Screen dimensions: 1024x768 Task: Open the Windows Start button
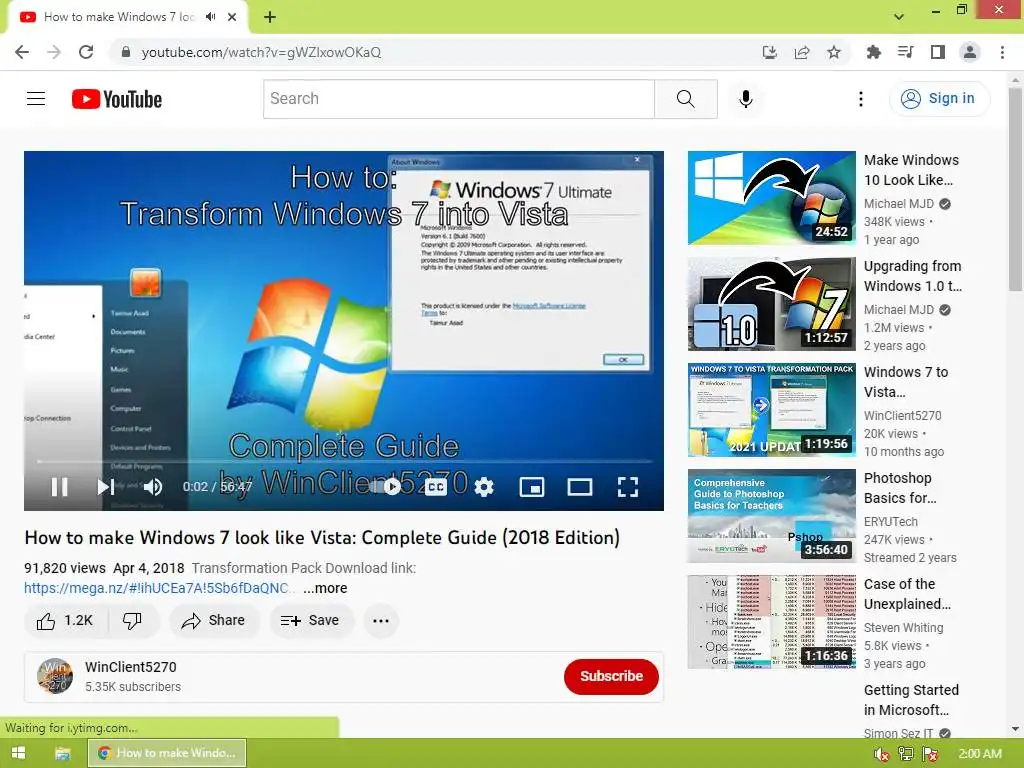(x=18, y=753)
